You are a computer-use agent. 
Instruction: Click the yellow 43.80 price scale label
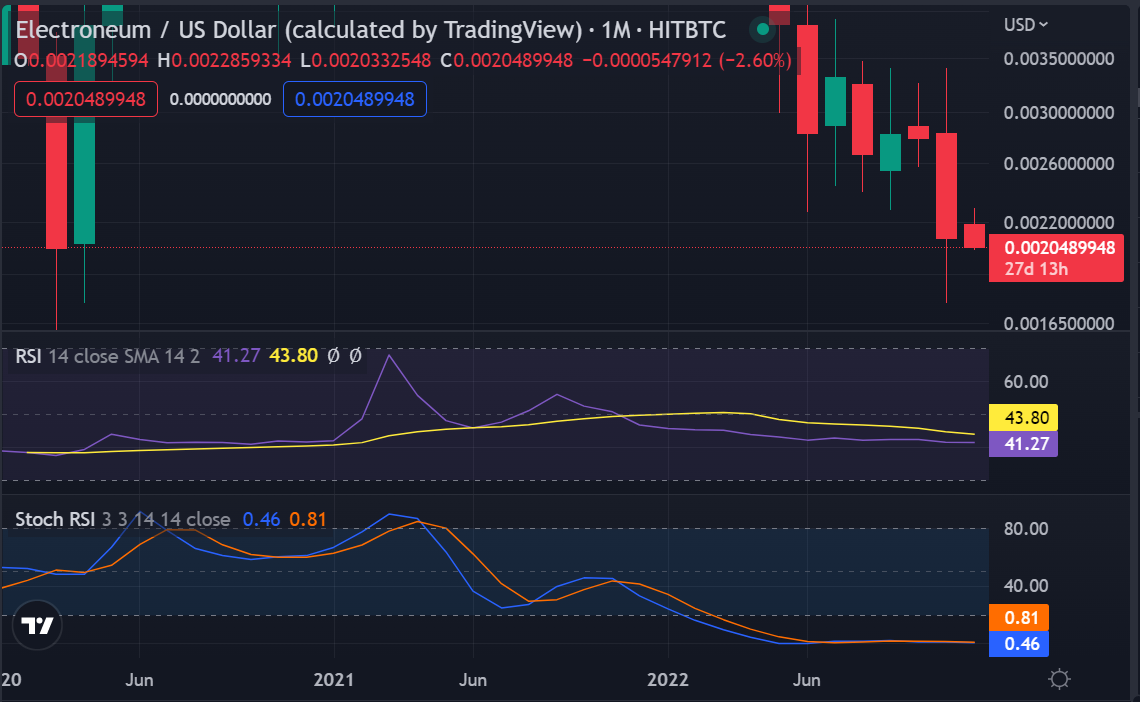[x=1024, y=418]
